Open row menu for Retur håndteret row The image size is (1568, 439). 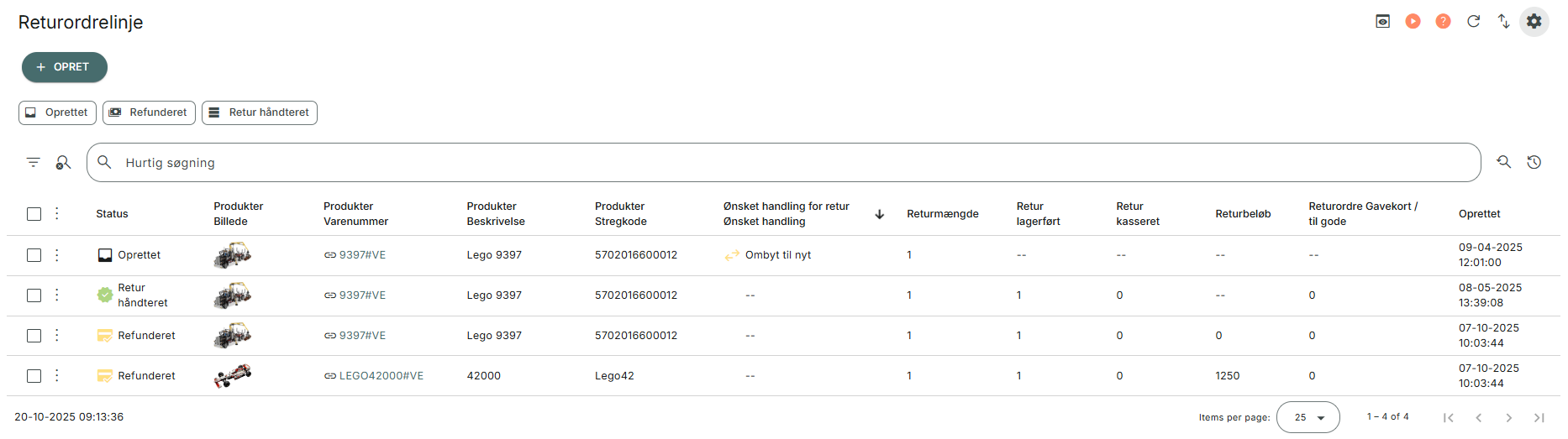(x=57, y=295)
